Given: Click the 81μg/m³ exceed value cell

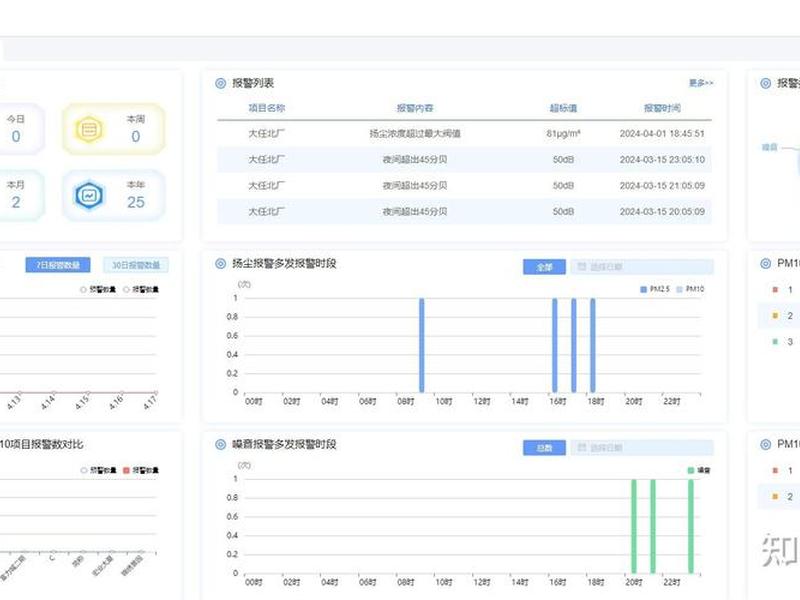Looking at the screenshot, I should [563, 134].
